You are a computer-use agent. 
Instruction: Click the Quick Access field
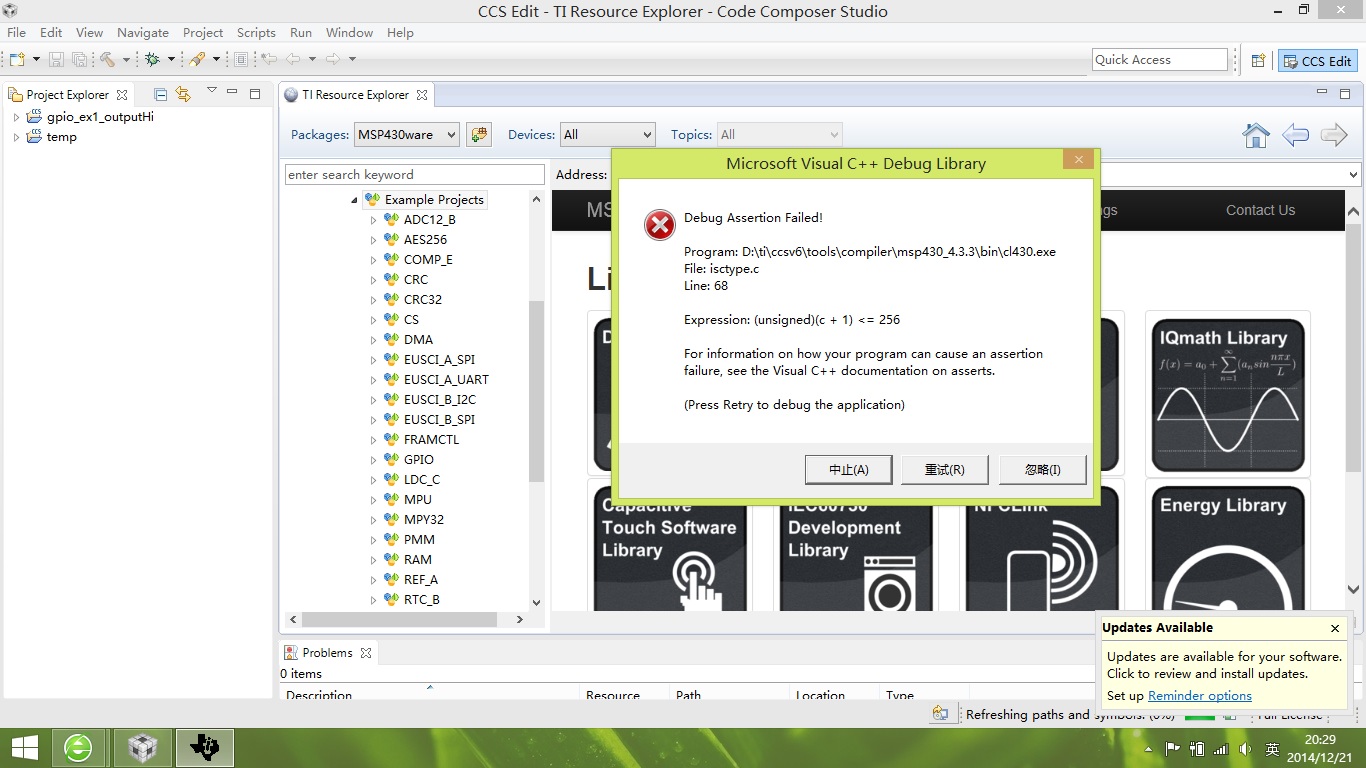click(x=1160, y=60)
